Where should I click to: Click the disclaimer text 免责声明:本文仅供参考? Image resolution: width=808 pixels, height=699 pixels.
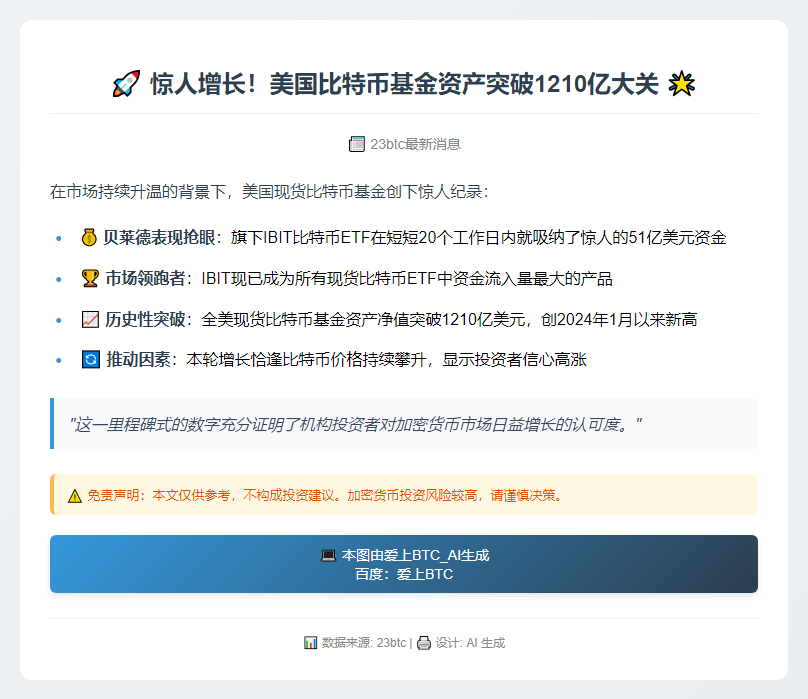[x=158, y=495]
